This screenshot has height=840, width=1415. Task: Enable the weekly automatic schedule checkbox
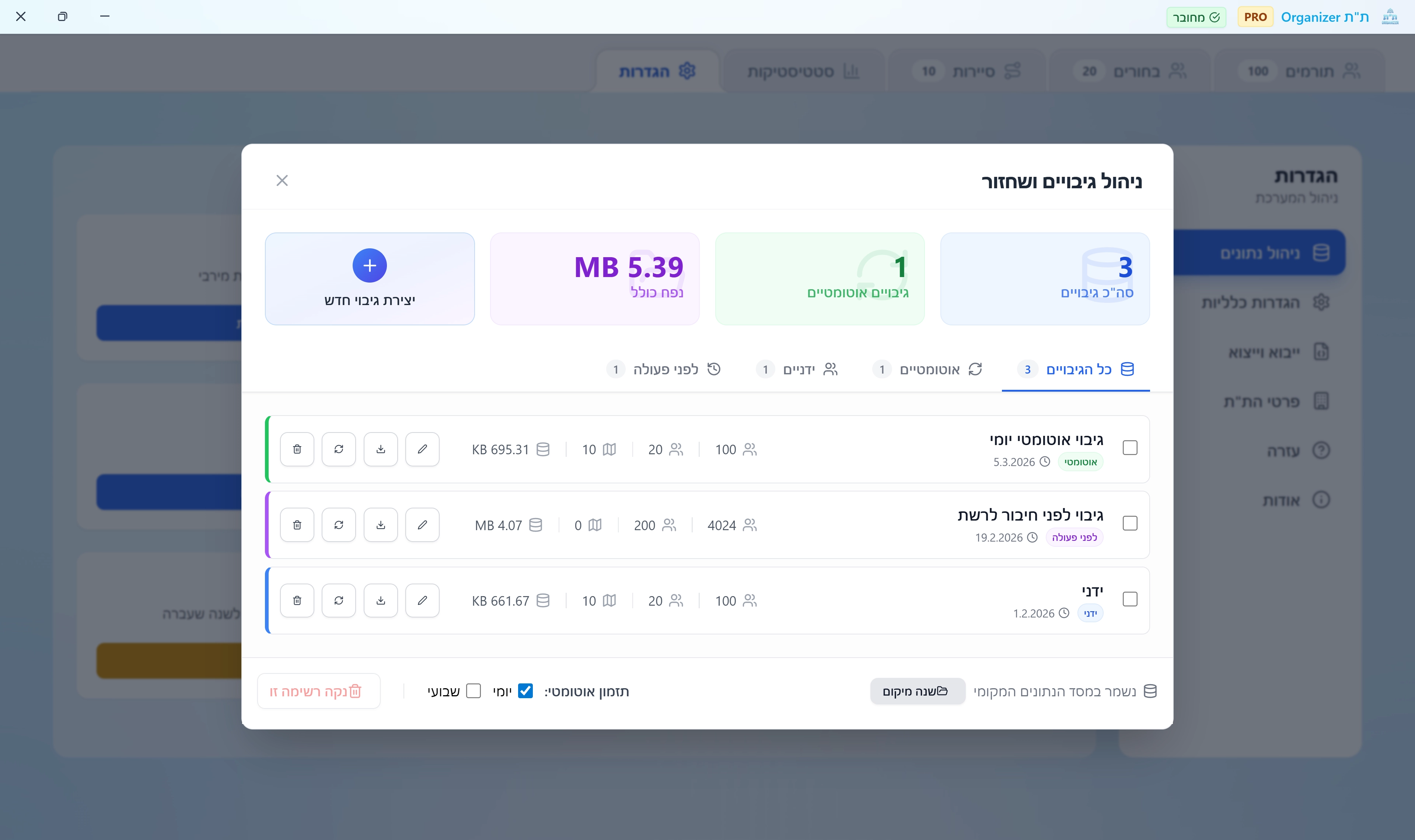coord(473,690)
